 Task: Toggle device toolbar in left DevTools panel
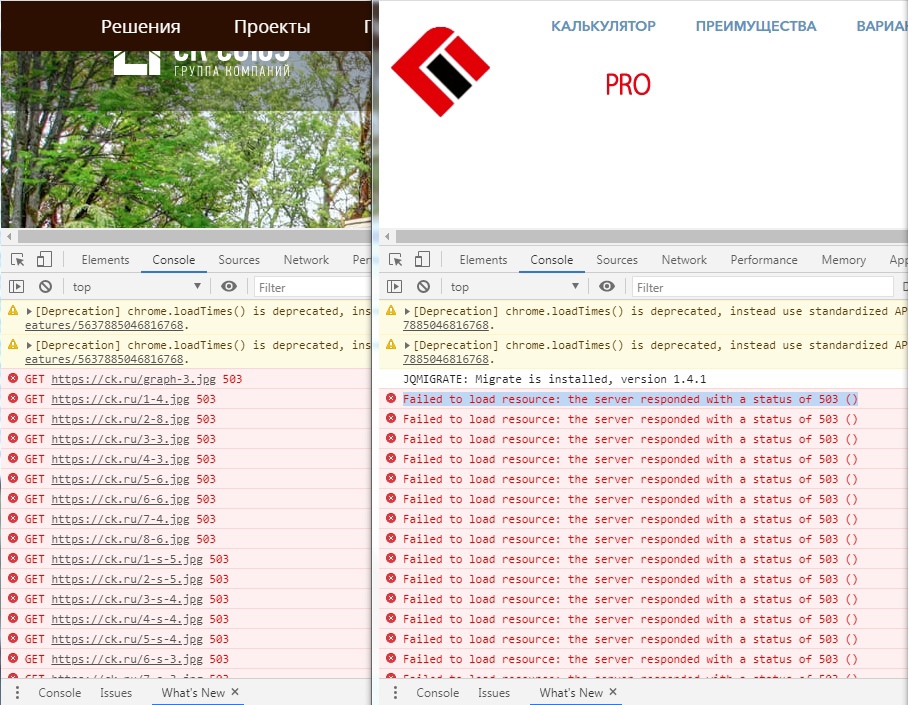[x=44, y=260]
